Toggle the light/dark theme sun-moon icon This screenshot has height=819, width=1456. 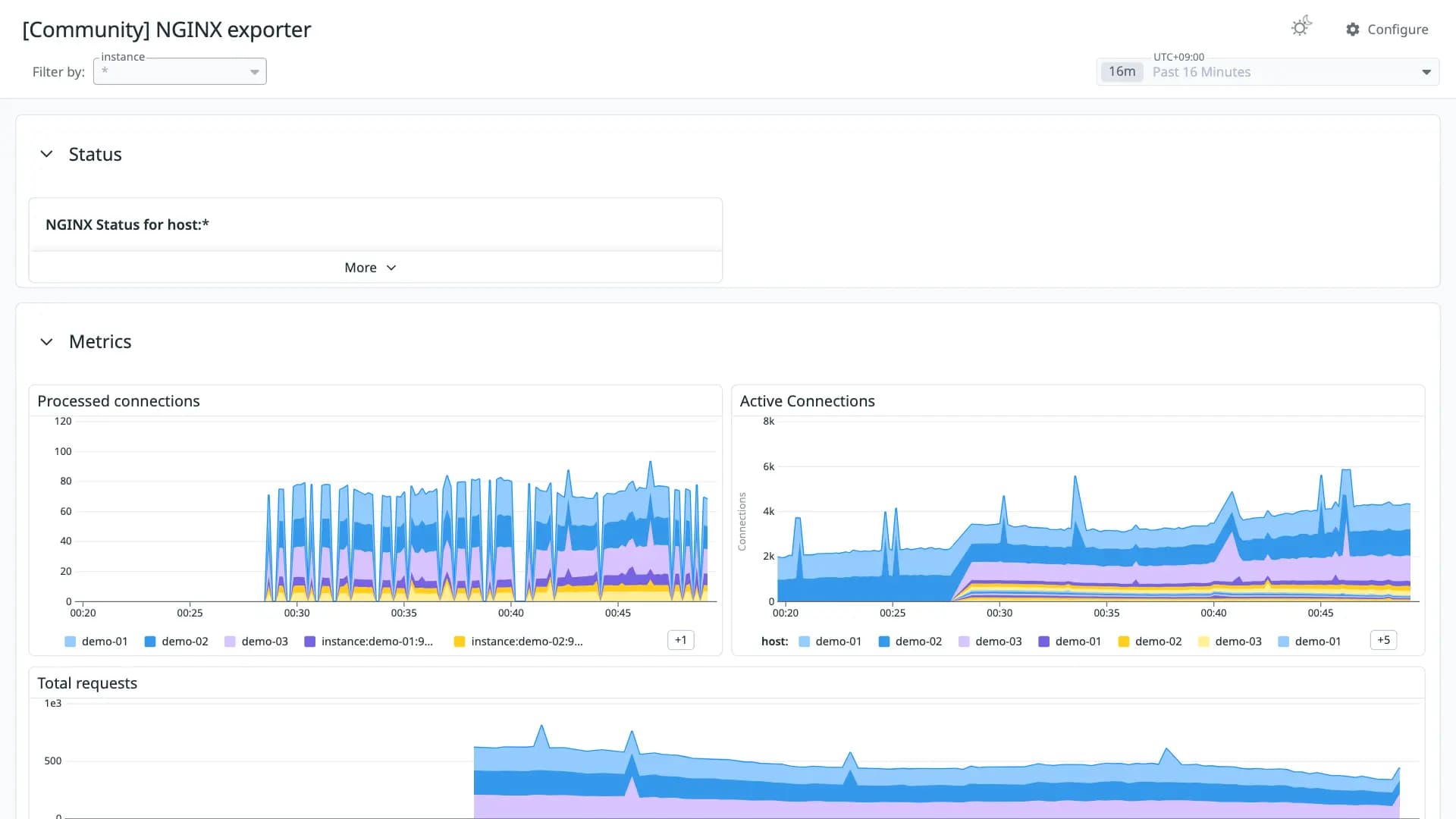1301,27
